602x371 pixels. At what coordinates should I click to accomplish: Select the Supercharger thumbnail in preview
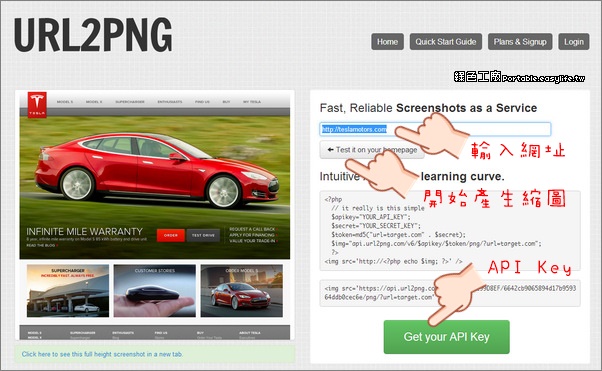click(68, 291)
